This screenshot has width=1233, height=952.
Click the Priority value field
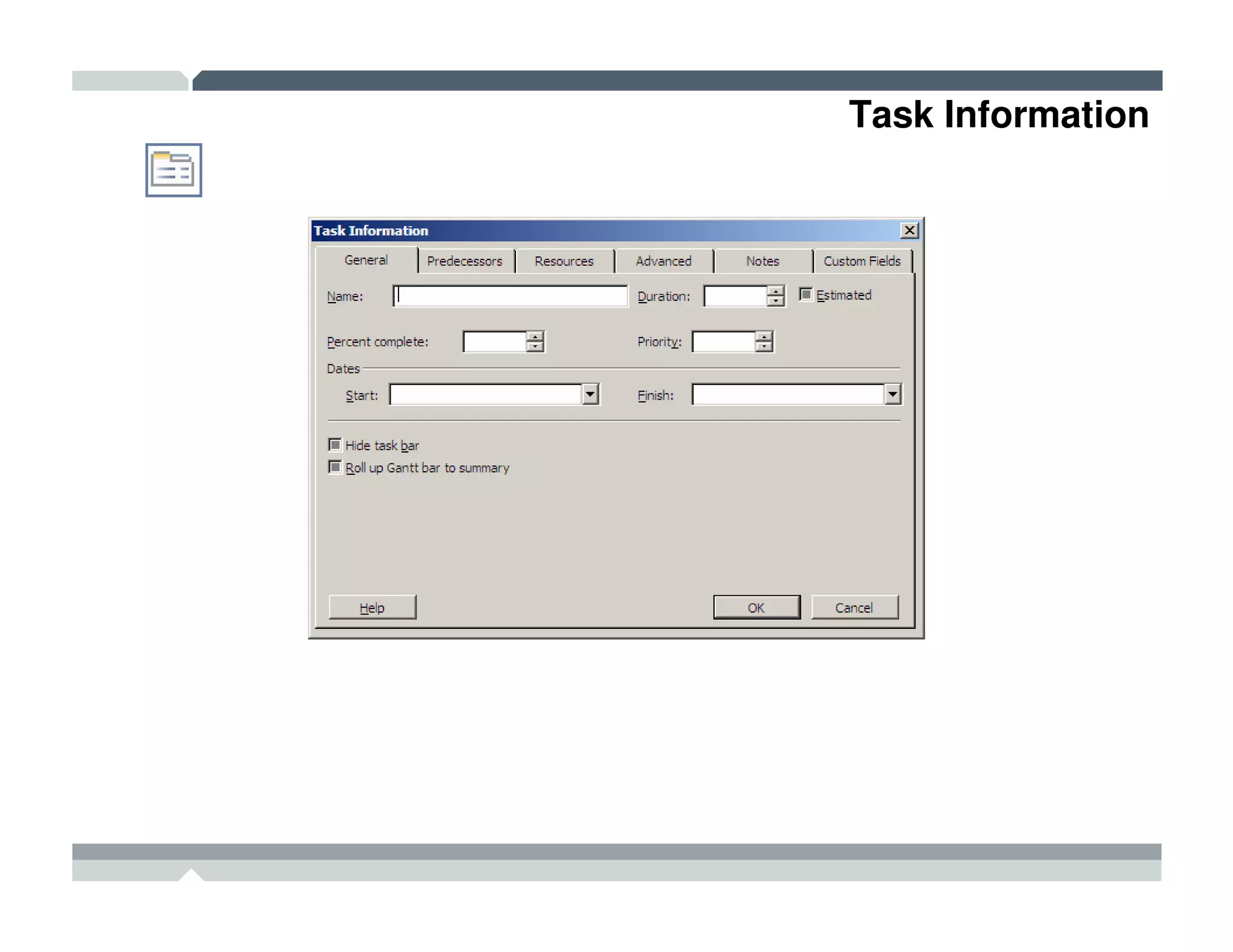pos(724,342)
